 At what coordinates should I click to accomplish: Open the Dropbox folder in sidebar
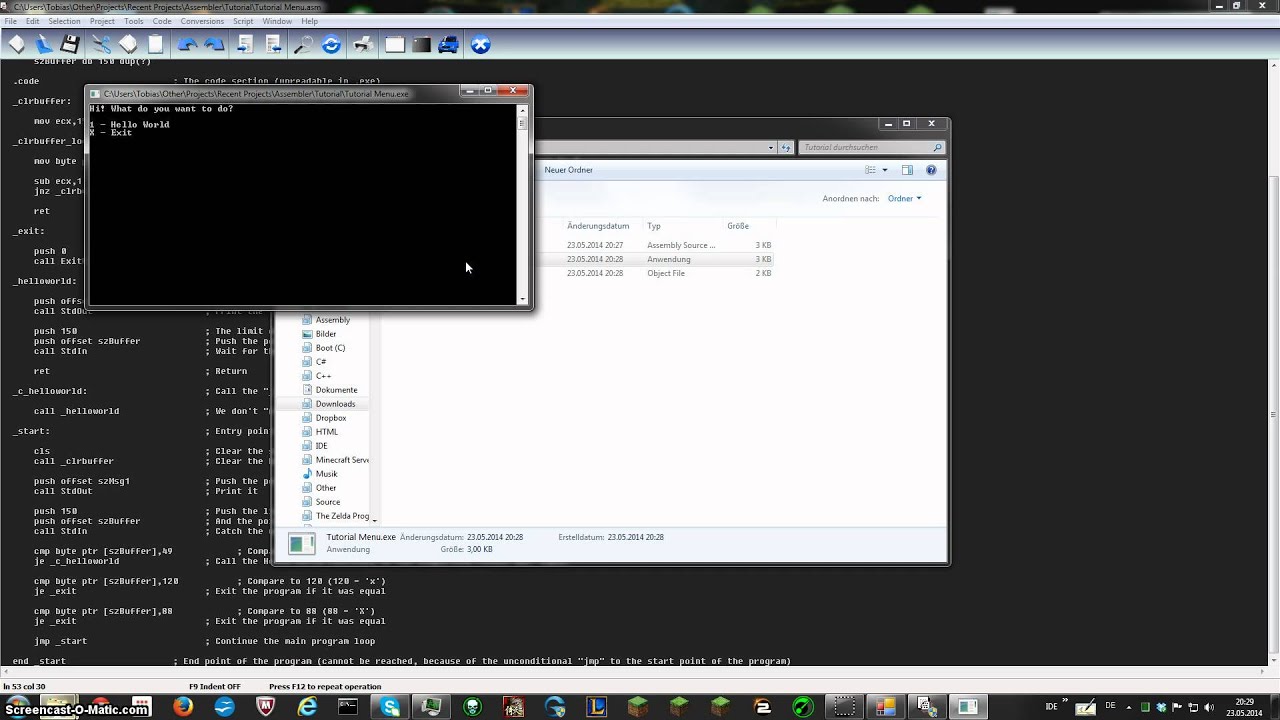(x=331, y=418)
